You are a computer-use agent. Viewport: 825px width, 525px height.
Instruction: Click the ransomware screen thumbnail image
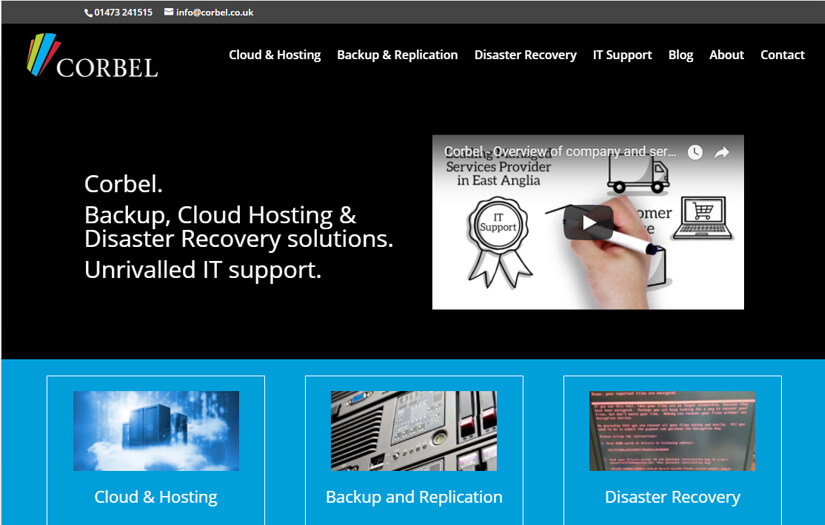click(672, 431)
